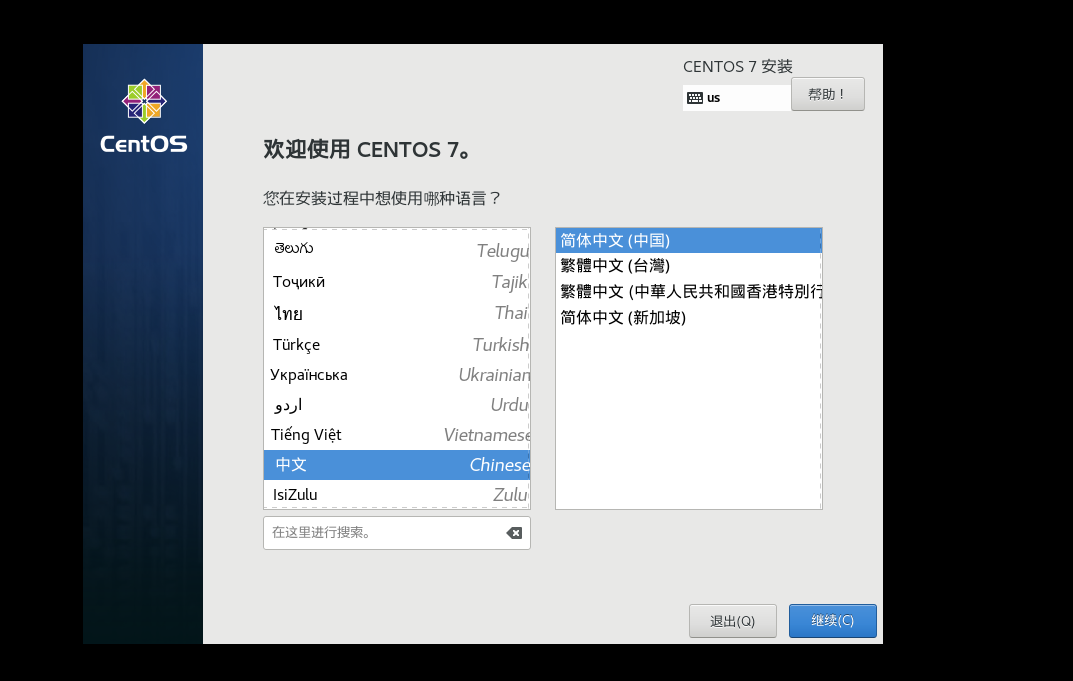The height and width of the screenshot is (681, 1073).
Task: Select Tajik (Тоҷикӣ) language row
Action: pyautogui.click(x=397, y=281)
